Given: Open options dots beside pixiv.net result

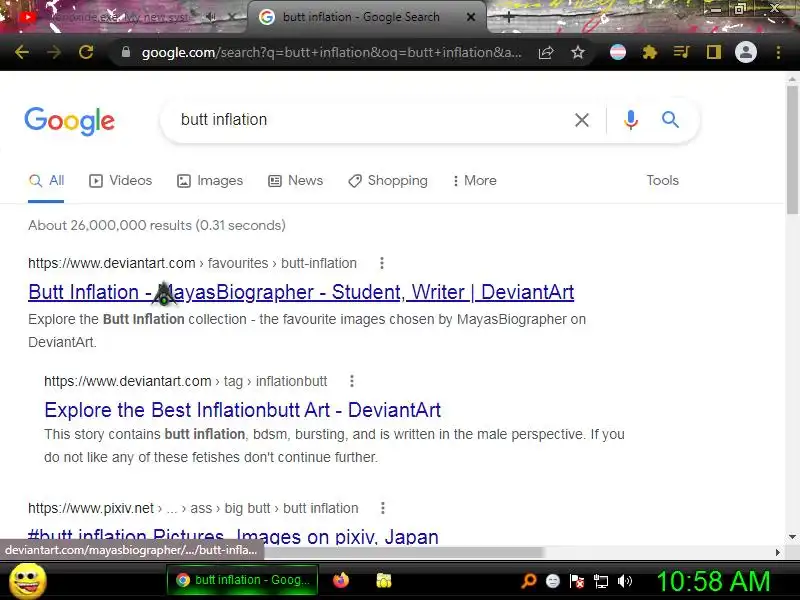Looking at the screenshot, I should point(383,508).
